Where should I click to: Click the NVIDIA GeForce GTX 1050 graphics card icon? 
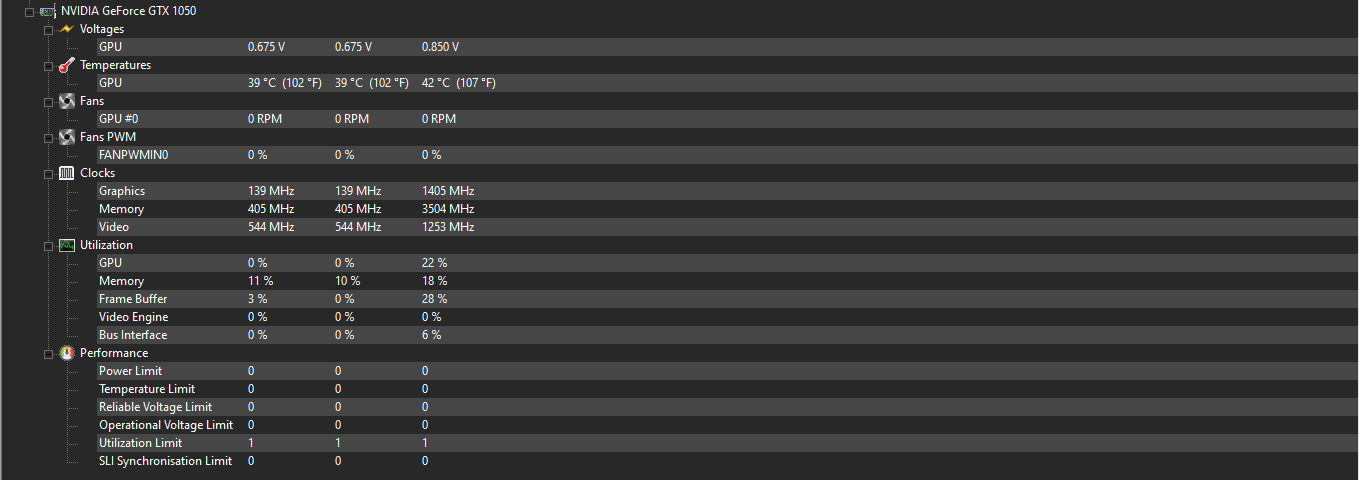(x=47, y=11)
